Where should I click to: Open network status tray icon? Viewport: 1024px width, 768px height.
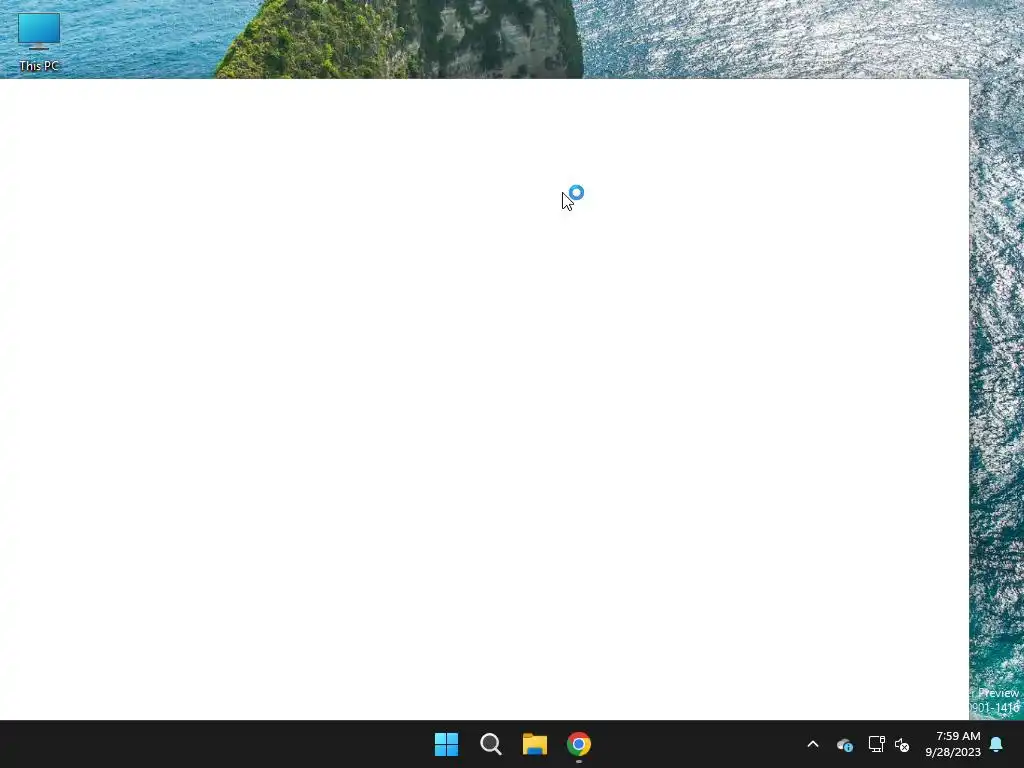876,744
